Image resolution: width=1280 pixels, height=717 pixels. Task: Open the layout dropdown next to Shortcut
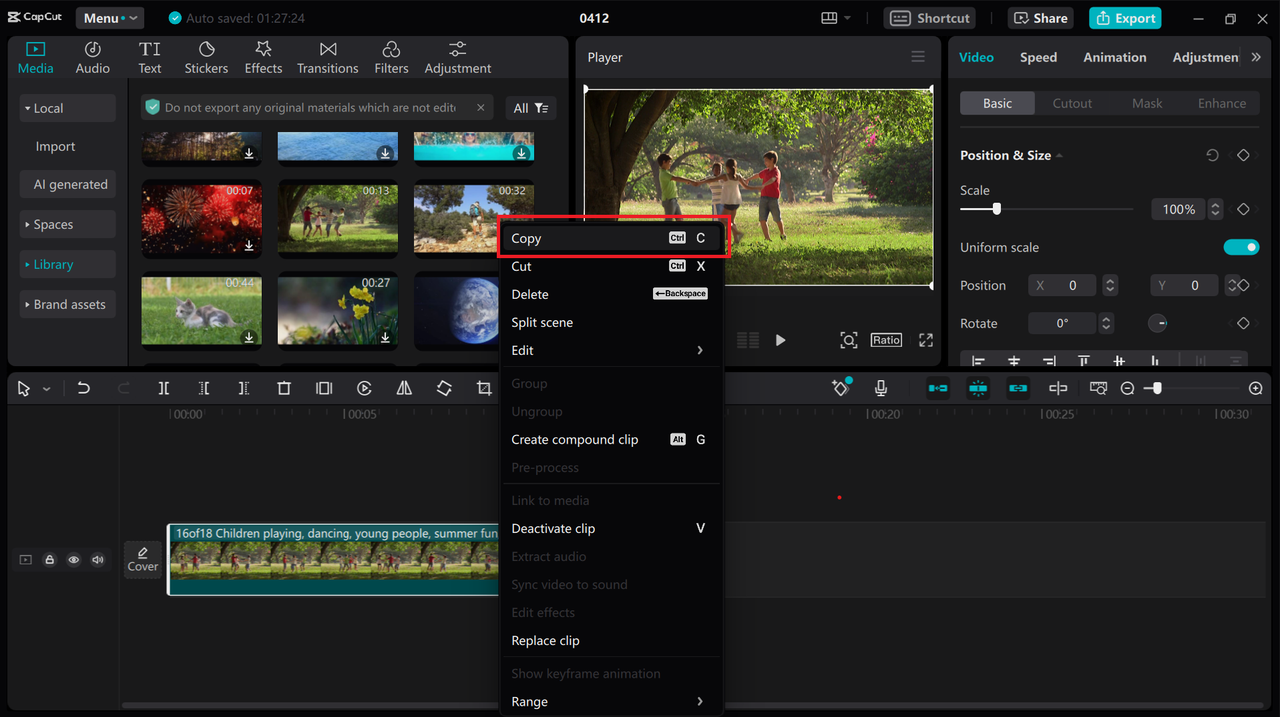click(x=836, y=18)
